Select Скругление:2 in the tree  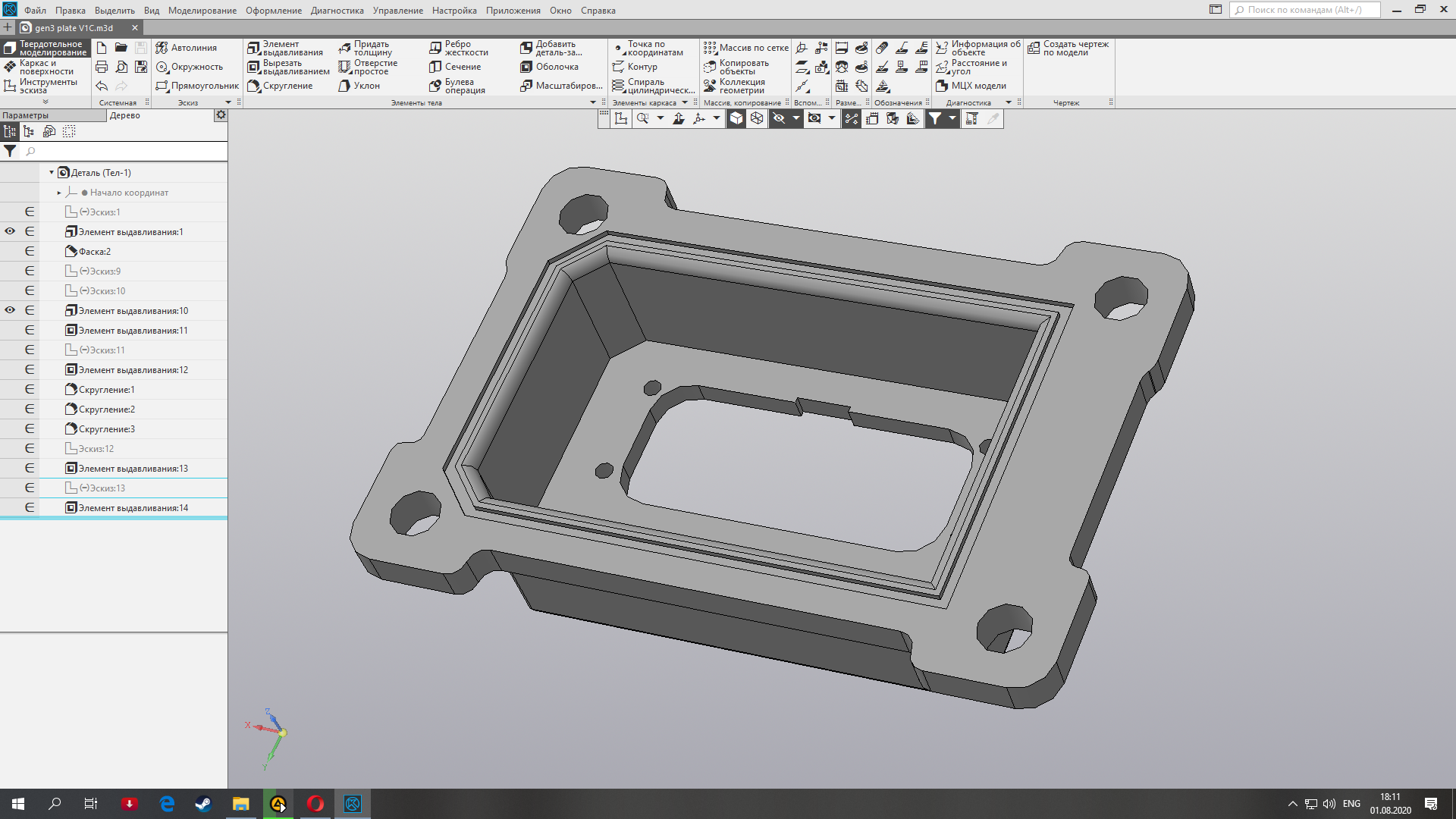pyautogui.click(x=107, y=409)
